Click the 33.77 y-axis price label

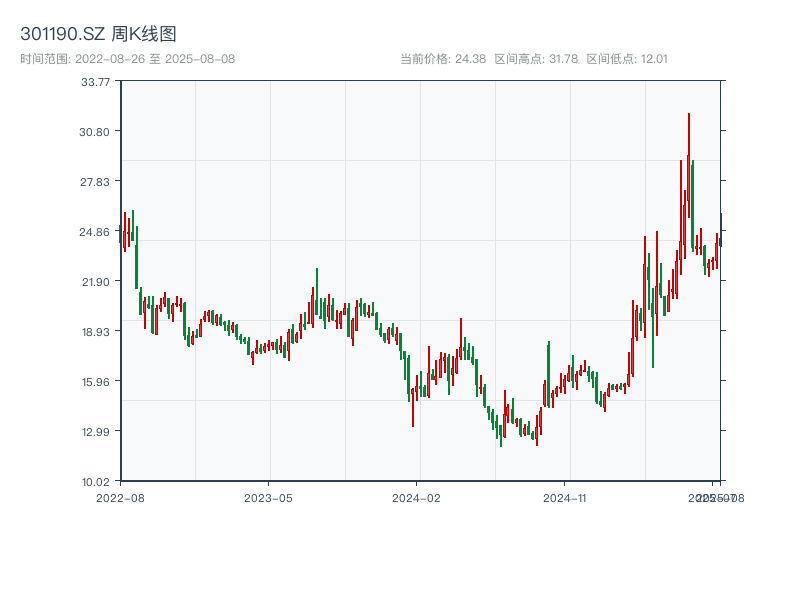95,82
